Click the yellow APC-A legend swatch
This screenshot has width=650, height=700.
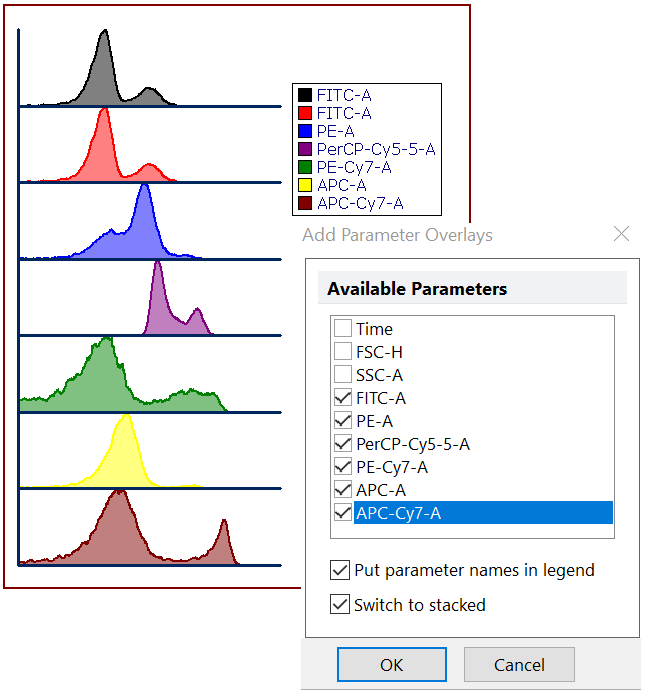pyautogui.click(x=305, y=185)
